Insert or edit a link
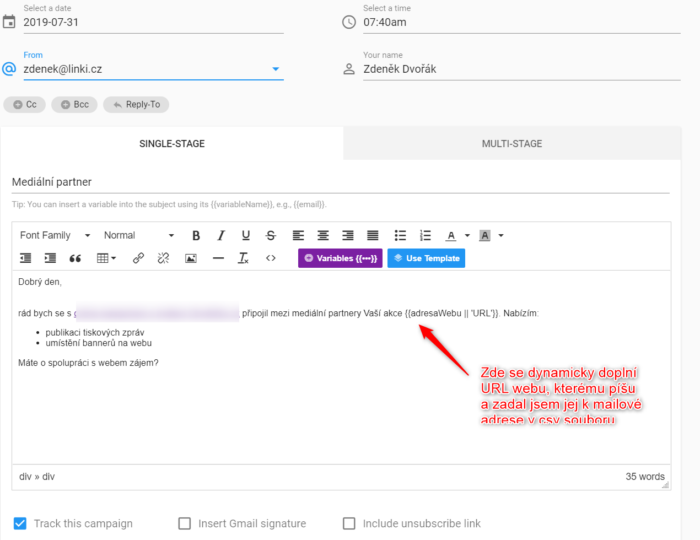This screenshot has width=700, height=540. tap(138, 258)
